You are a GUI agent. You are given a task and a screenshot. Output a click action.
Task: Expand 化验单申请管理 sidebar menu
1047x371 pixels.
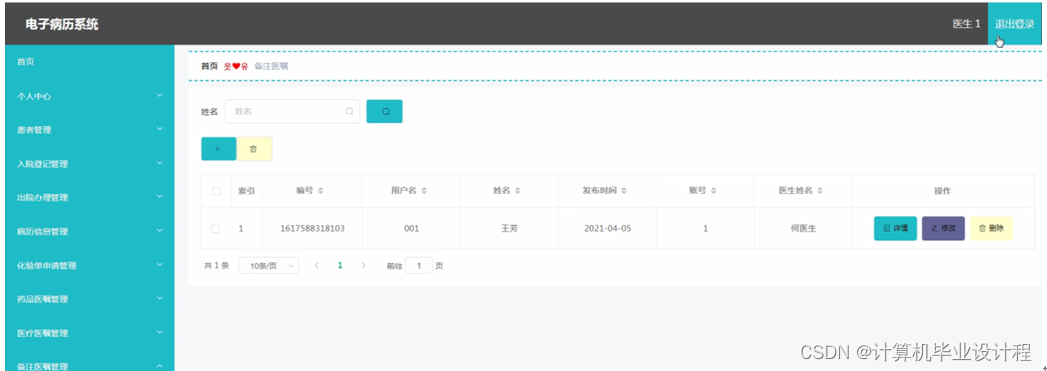click(89, 266)
